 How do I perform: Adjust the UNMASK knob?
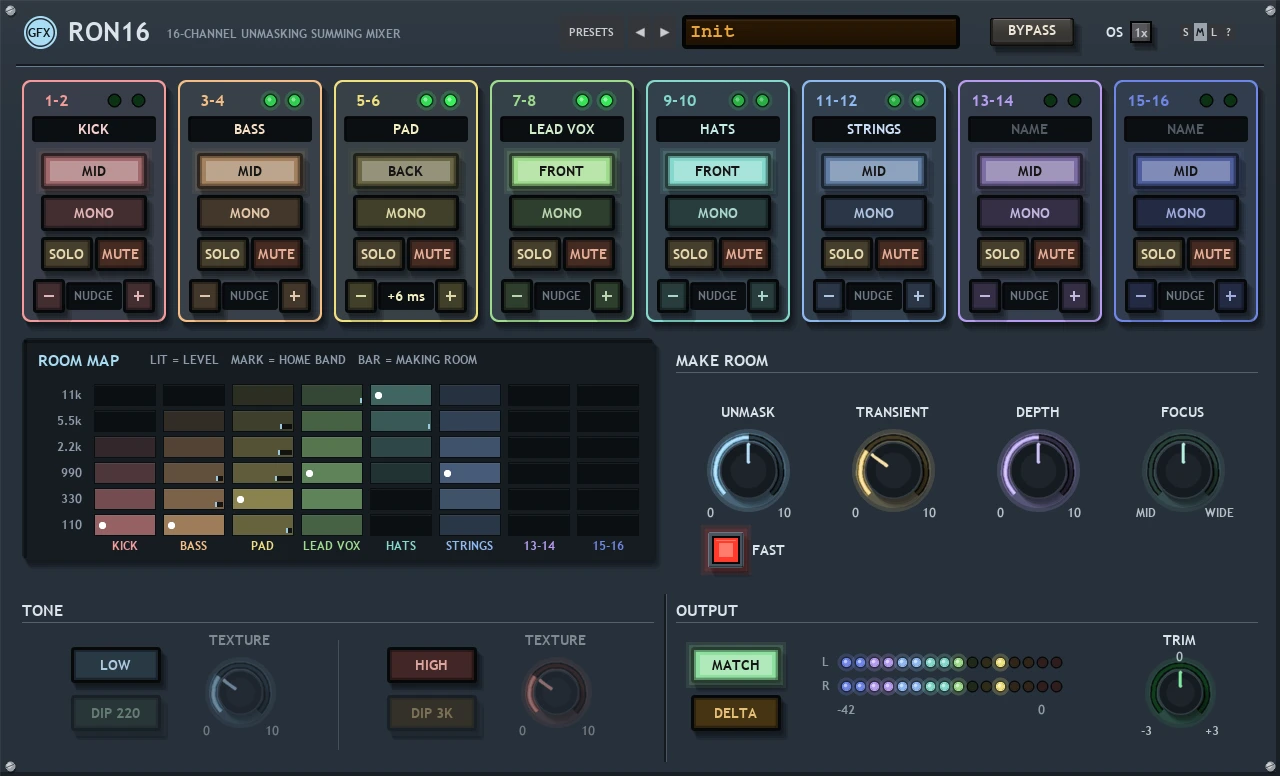point(748,469)
